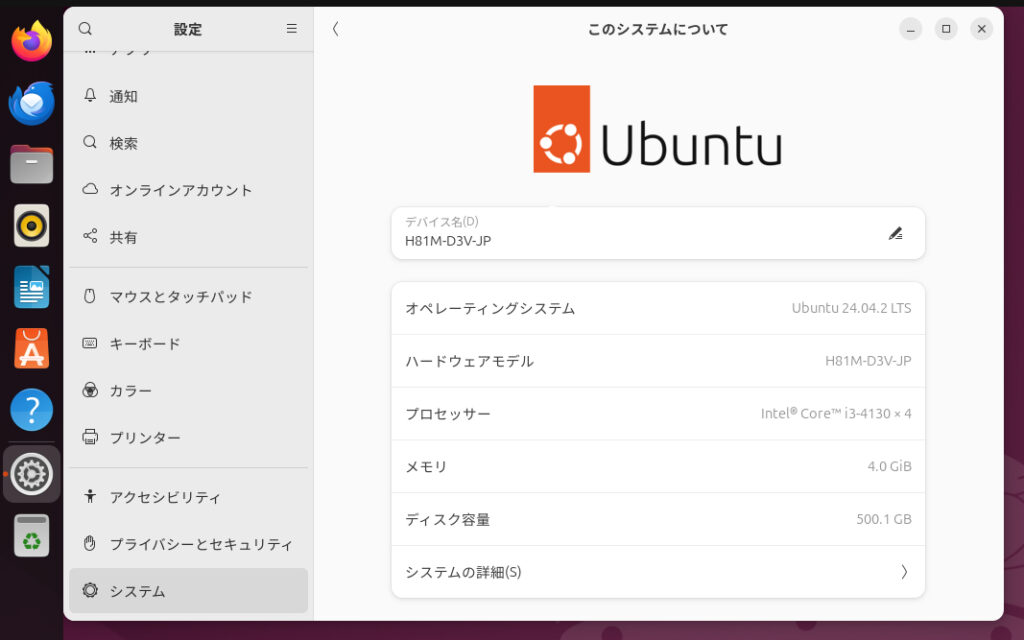Click the このシステムについて window title

pos(658,29)
